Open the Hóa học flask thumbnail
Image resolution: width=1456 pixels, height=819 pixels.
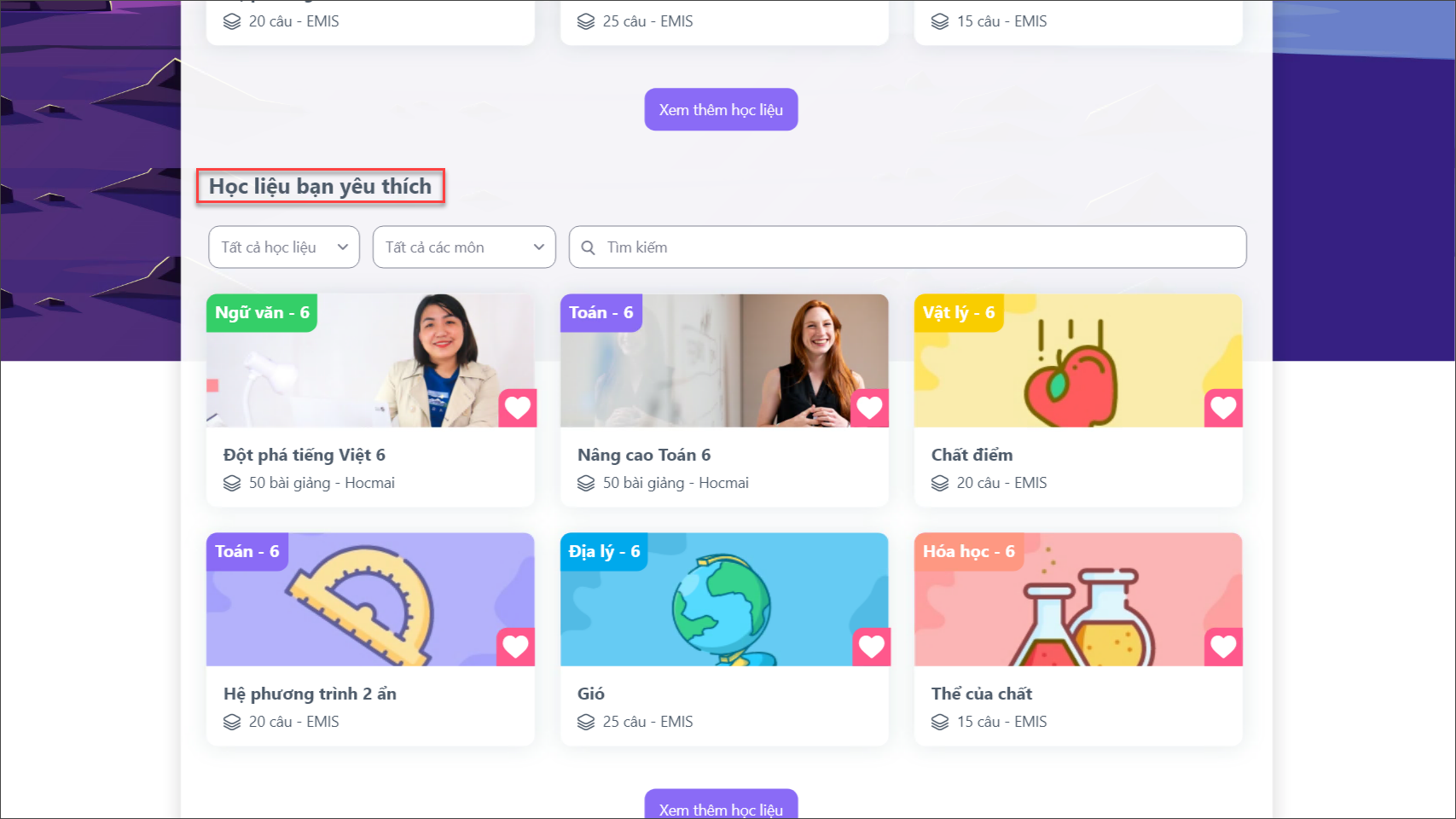point(1078,600)
